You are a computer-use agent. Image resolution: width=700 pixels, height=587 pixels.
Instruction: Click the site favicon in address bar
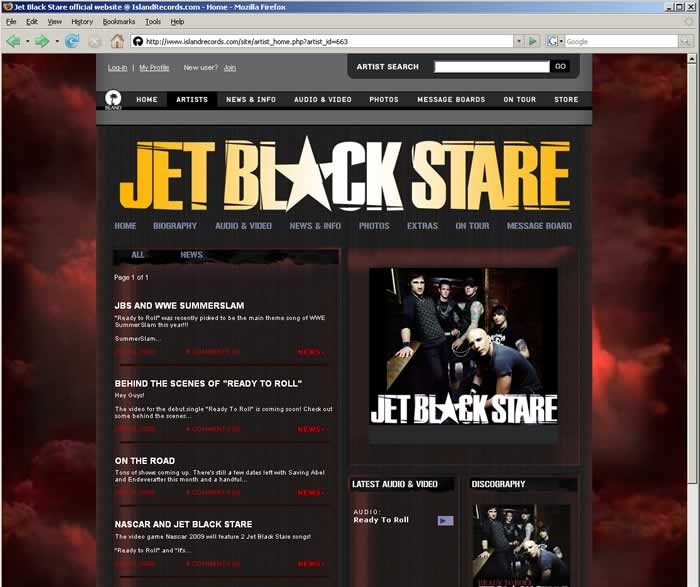138,42
